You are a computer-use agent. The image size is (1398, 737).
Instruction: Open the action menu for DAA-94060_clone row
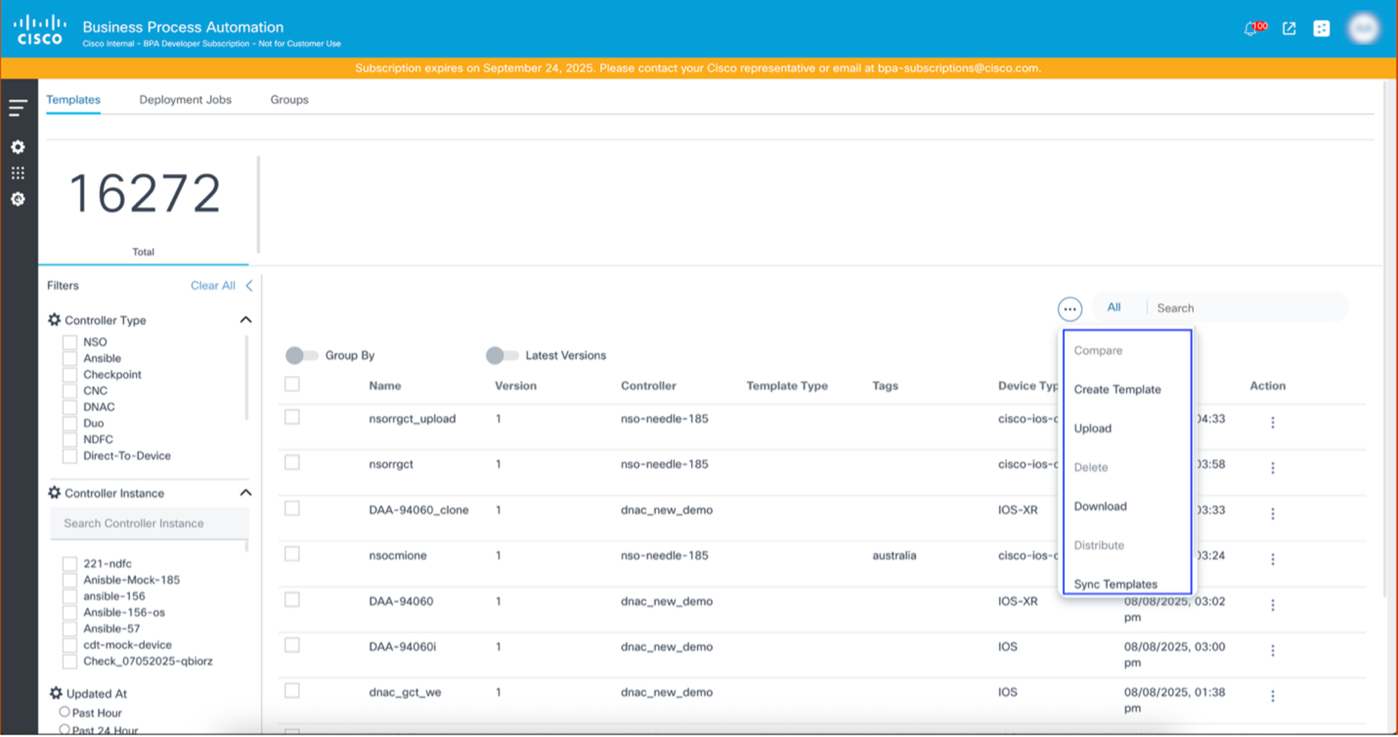1273,514
